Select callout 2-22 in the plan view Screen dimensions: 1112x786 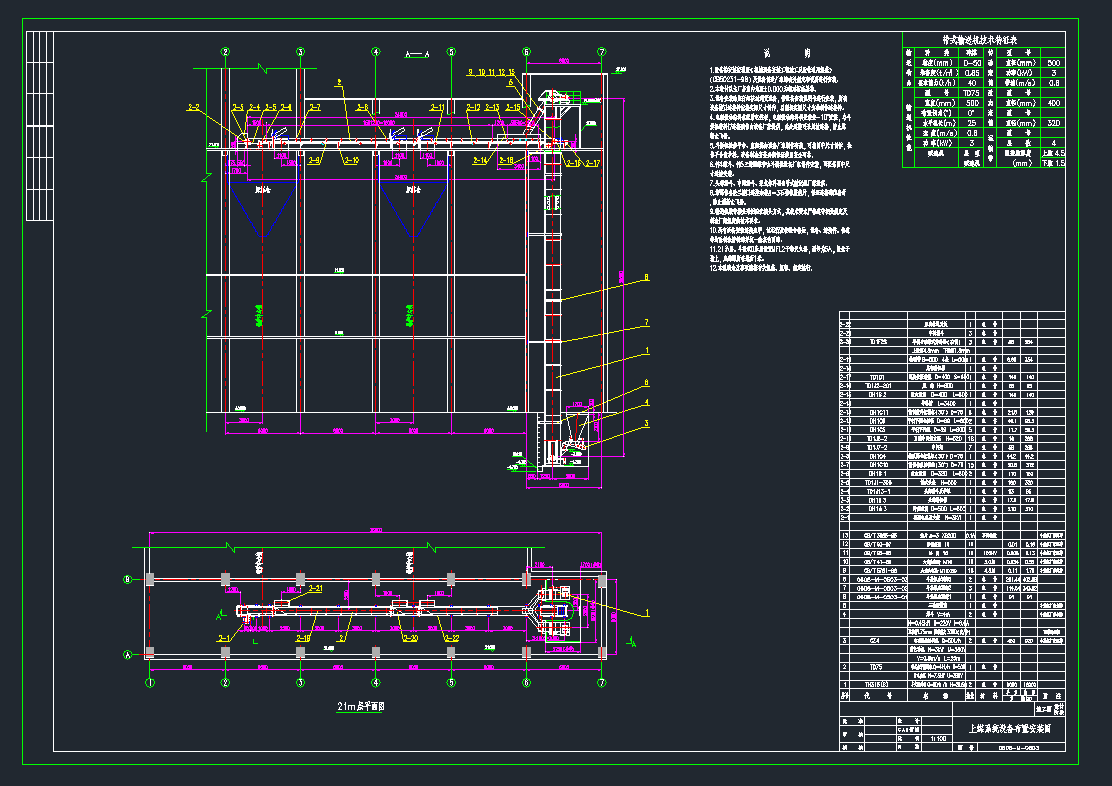(451, 637)
